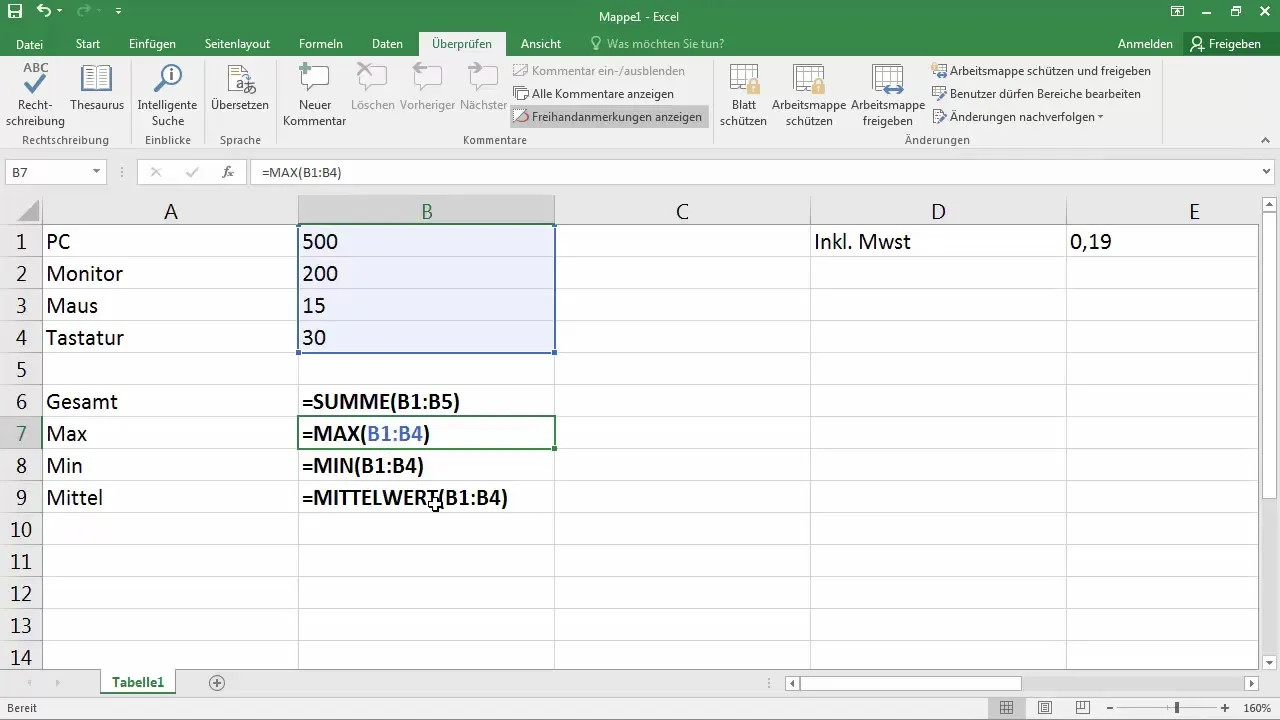Click Löschen comment icon
The height and width of the screenshot is (720, 1280).
coord(372,87)
